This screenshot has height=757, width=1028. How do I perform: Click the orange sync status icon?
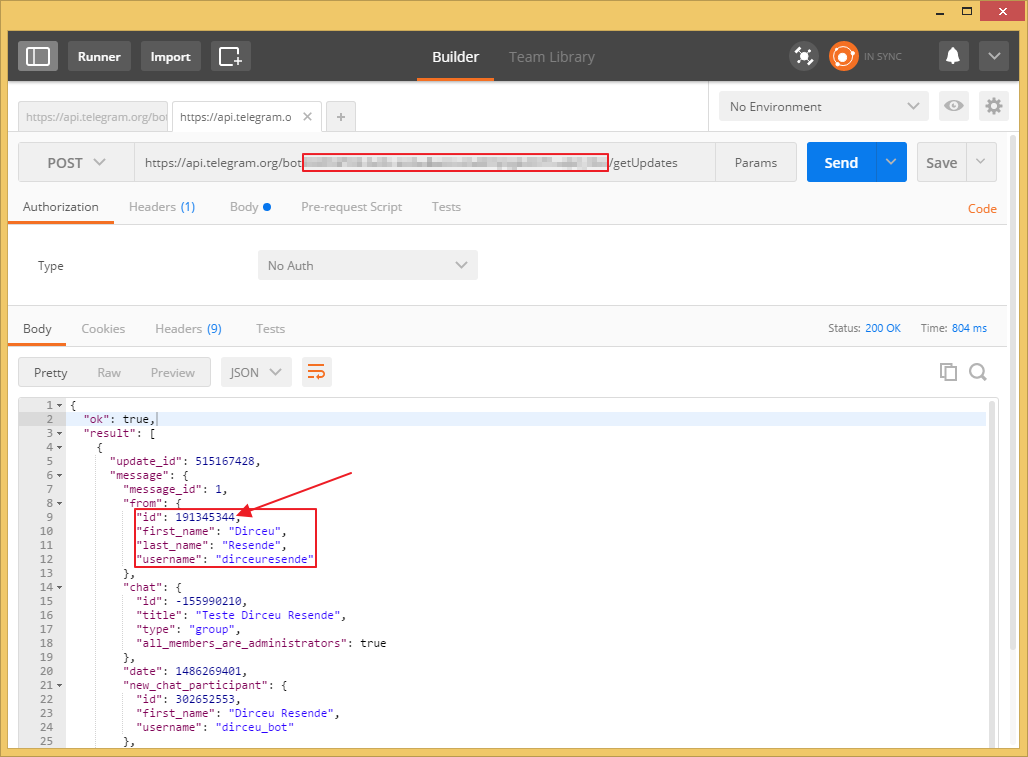coord(843,56)
